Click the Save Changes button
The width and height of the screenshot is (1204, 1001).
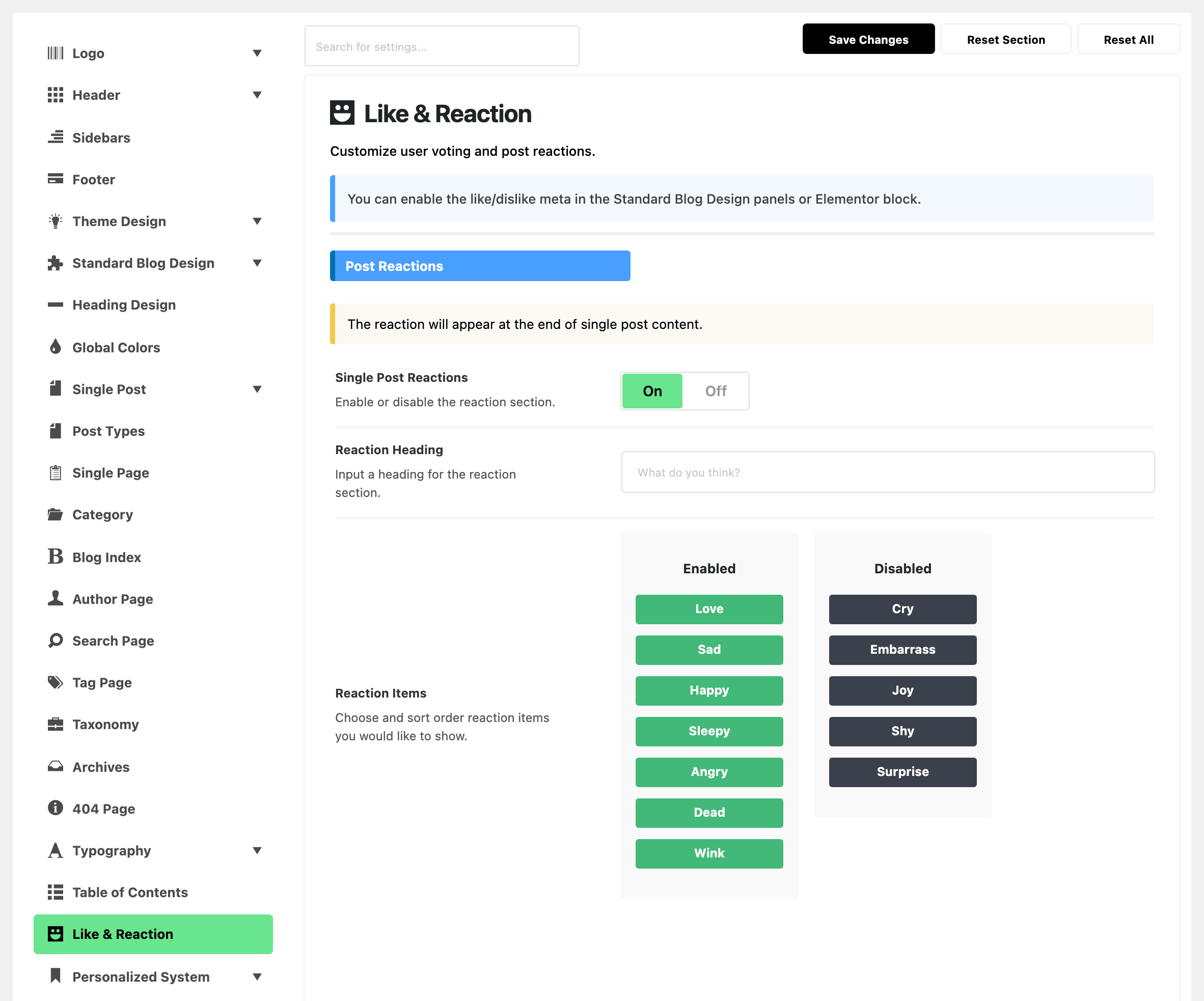(868, 40)
